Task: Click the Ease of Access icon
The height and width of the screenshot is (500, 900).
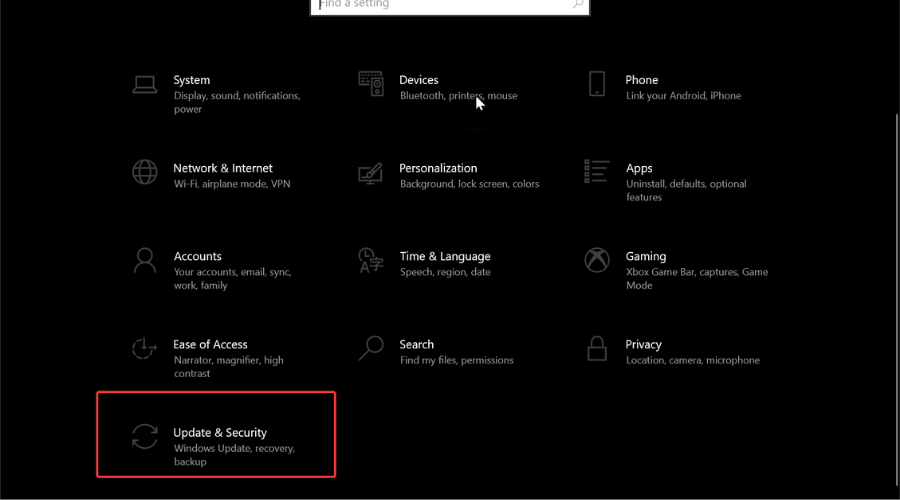Action: tap(144, 348)
